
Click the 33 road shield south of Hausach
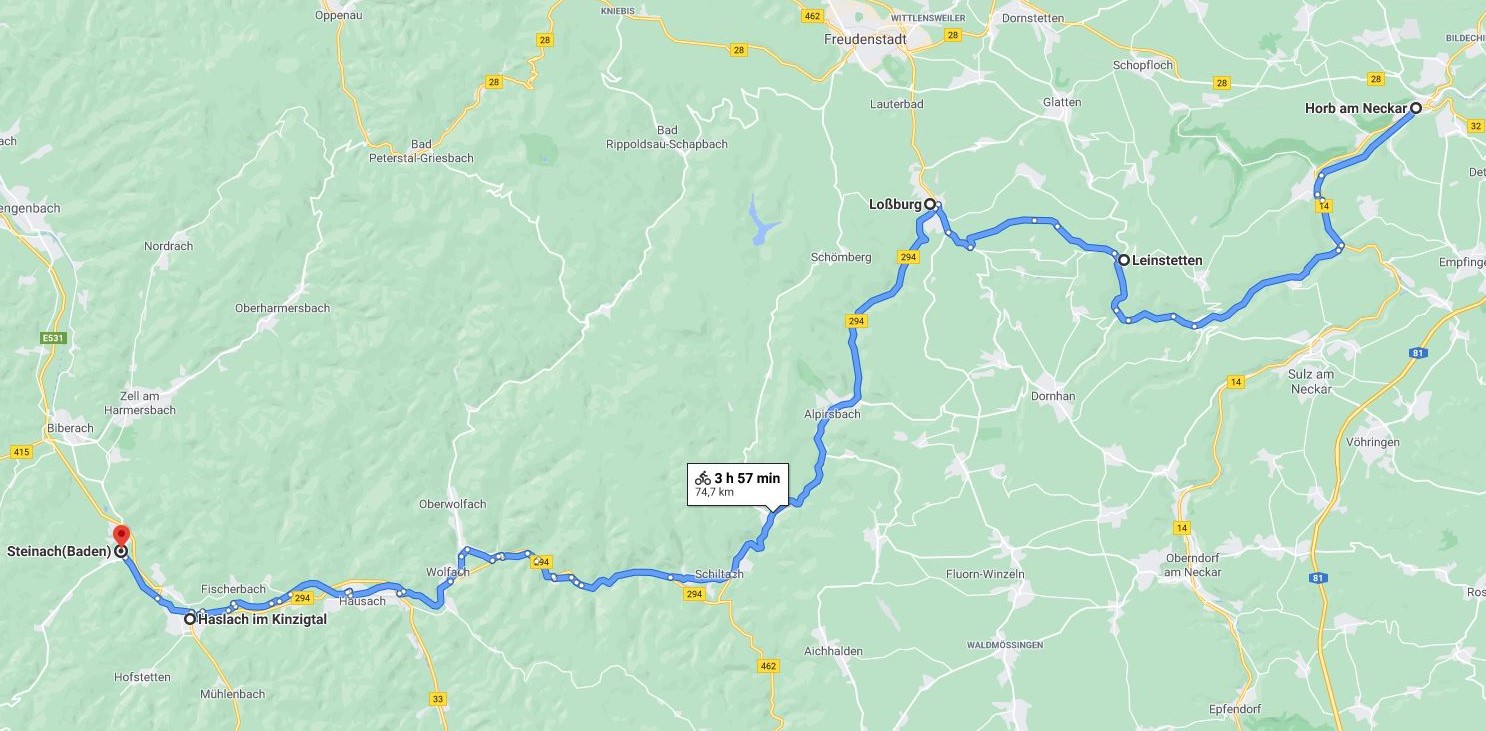438,698
